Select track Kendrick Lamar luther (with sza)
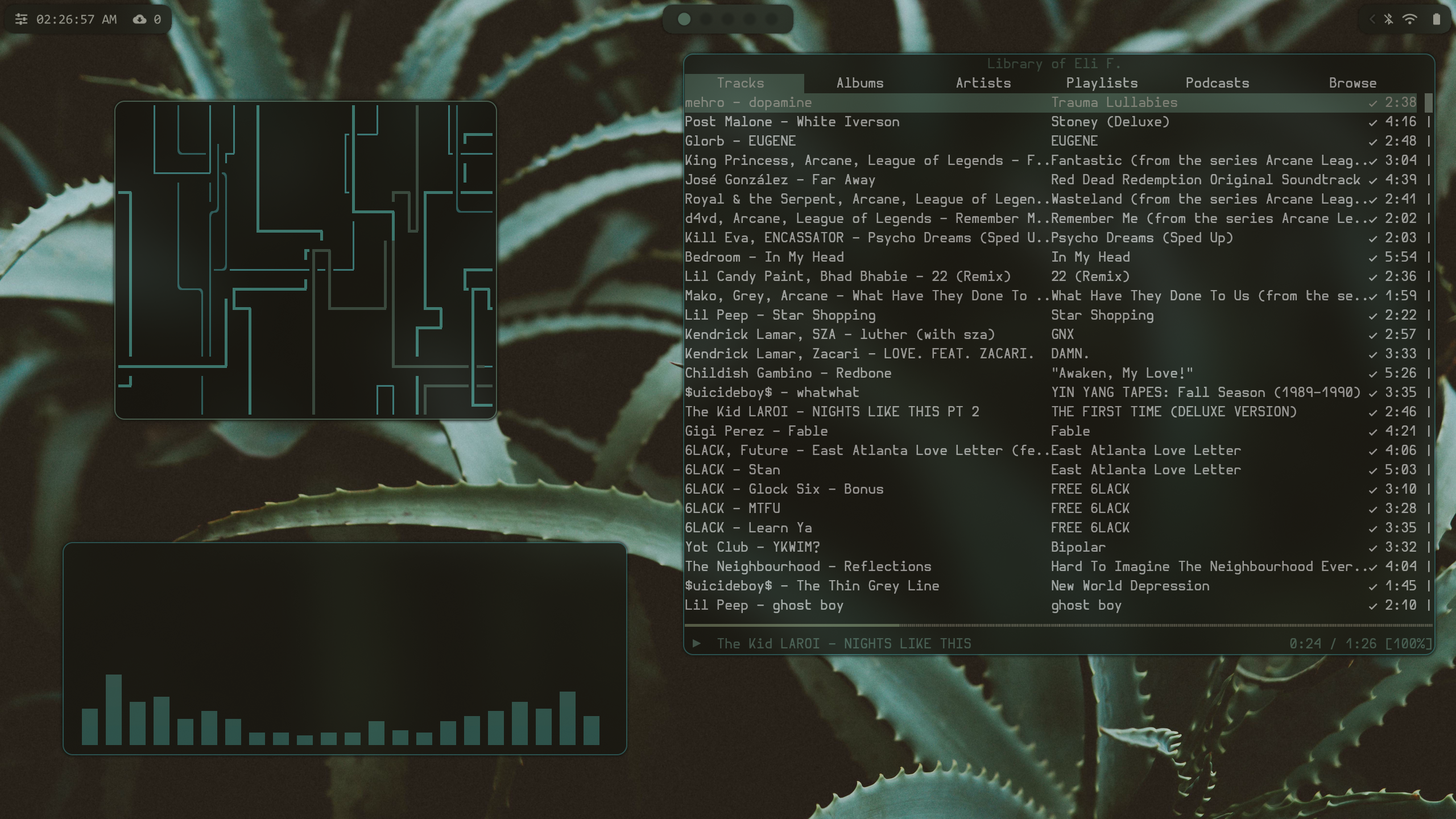The height and width of the screenshot is (819, 1456). (x=839, y=334)
